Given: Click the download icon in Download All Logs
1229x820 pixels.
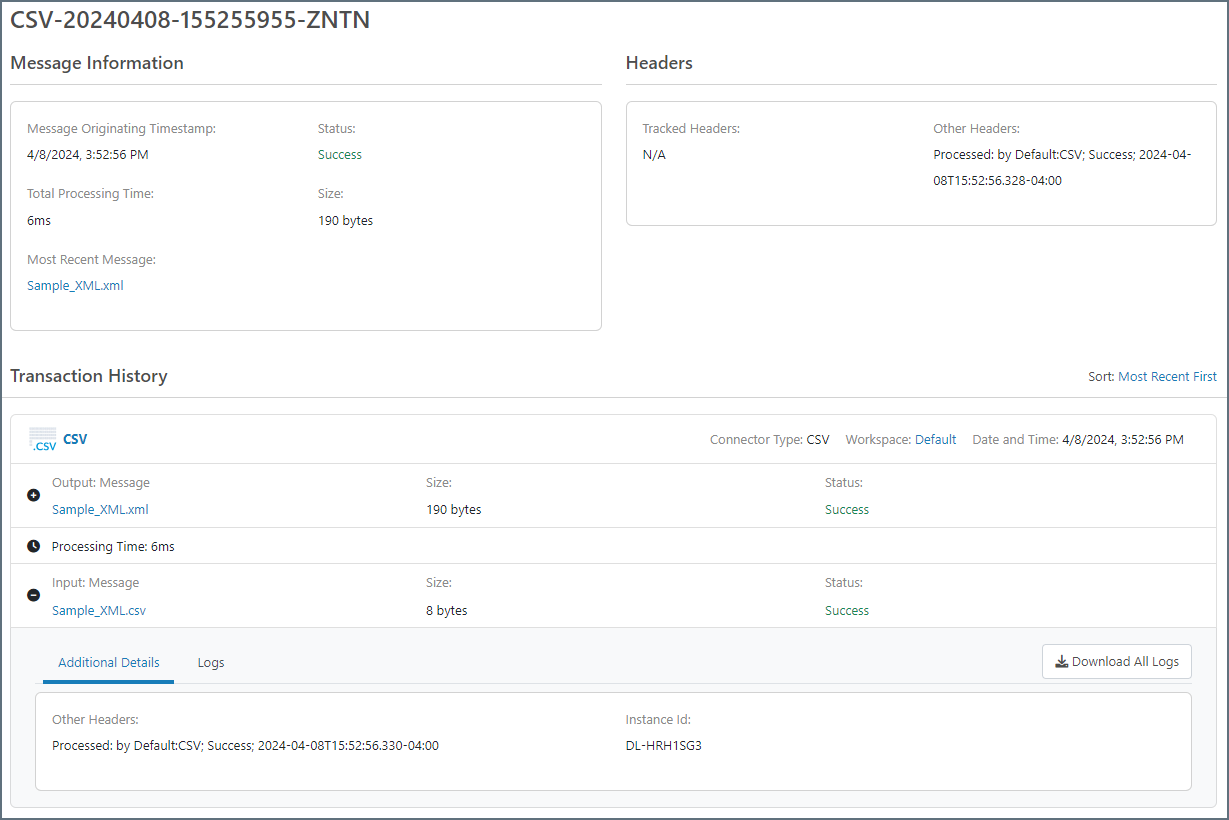Looking at the screenshot, I should [x=1061, y=661].
